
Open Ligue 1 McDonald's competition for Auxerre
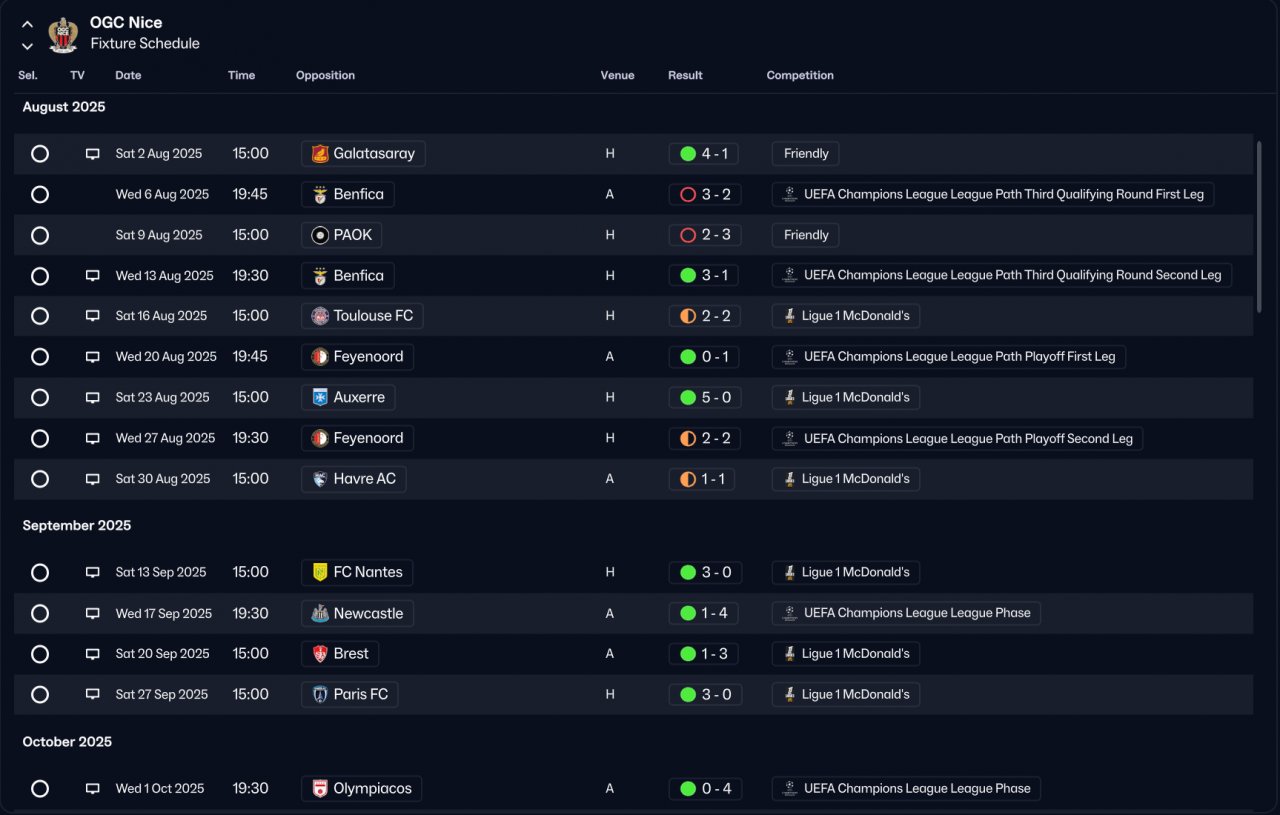click(x=846, y=398)
